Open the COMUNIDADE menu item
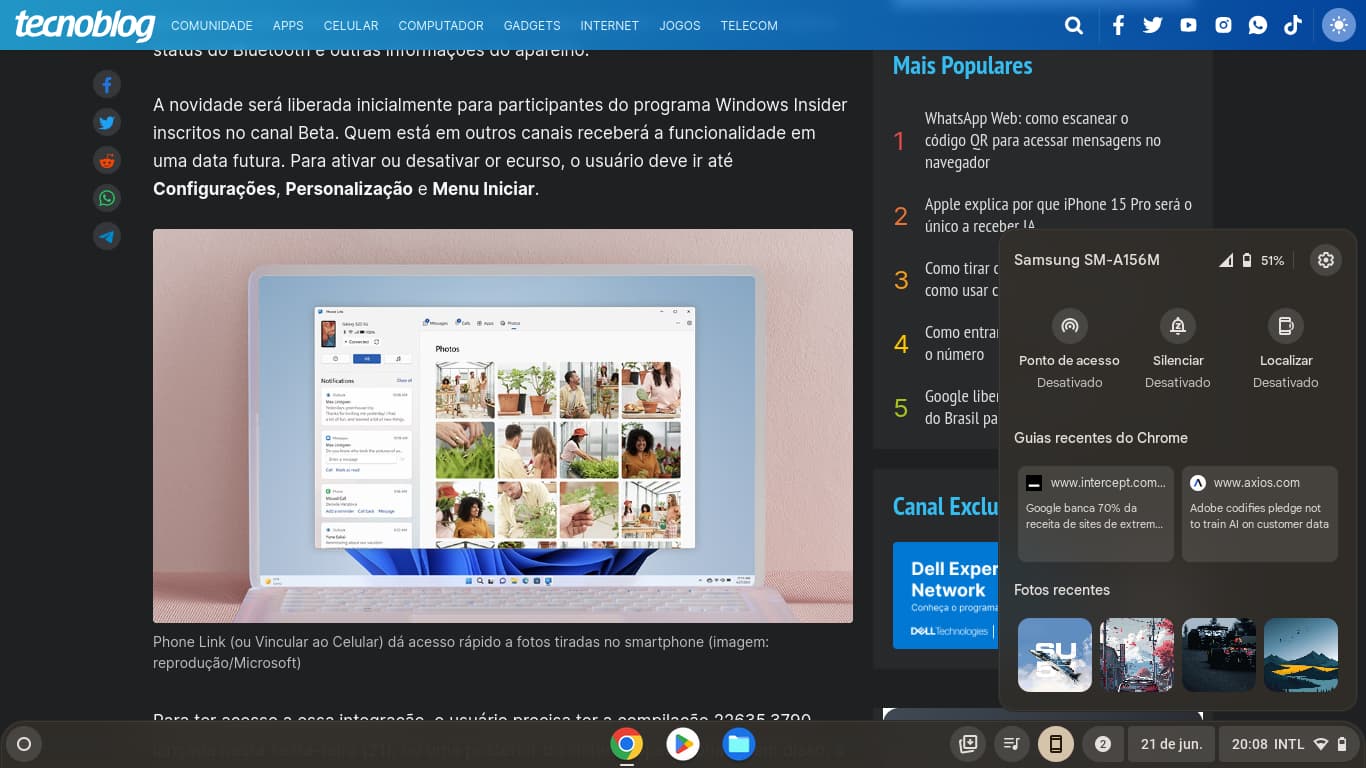The height and width of the screenshot is (768, 1366). pyautogui.click(x=212, y=25)
